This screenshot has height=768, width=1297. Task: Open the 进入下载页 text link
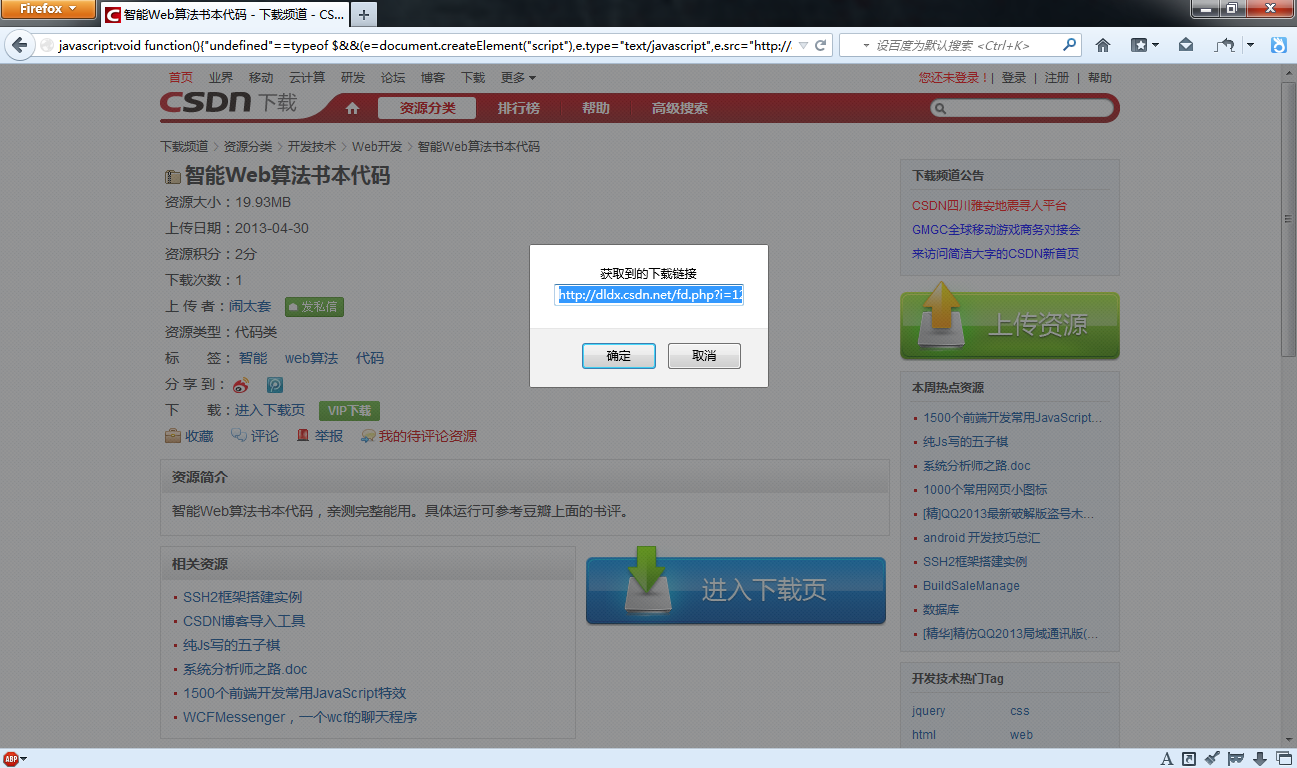coord(270,410)
